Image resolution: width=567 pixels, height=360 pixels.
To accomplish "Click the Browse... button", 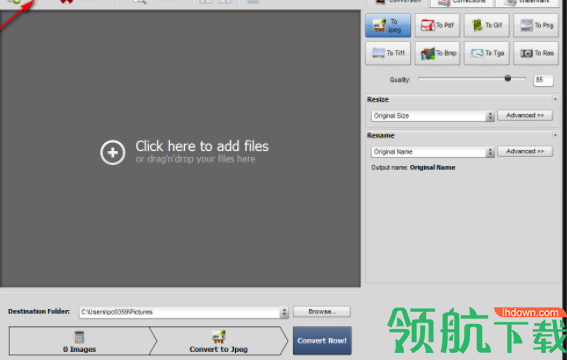I will [321, 312].
